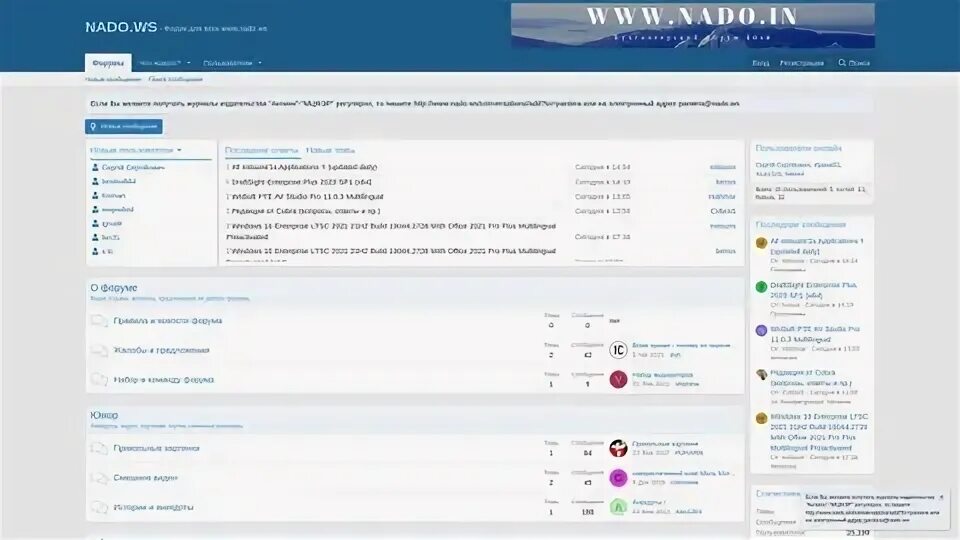Screen dimensions: 960x540
Task: Open the fifth user in new users list
Action: (111, 223)
